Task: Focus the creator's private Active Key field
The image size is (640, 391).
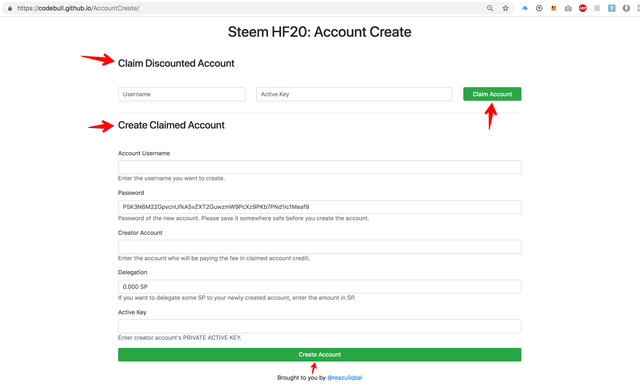Action: 320,326
